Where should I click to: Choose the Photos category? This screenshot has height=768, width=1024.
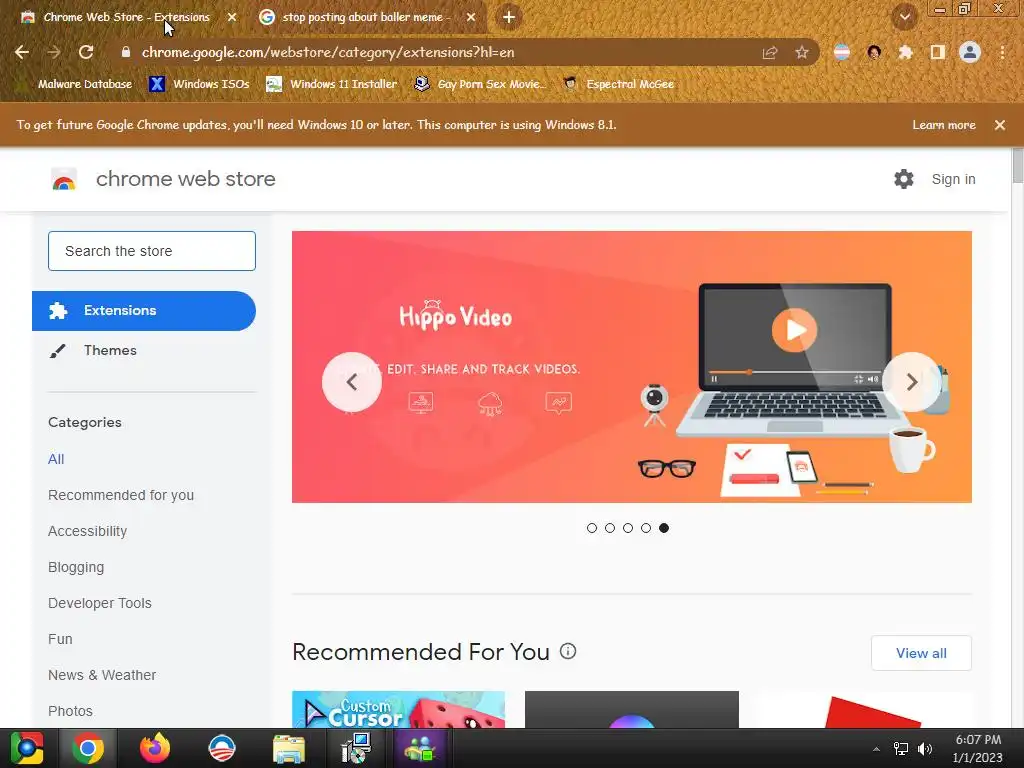pos(71,711)
